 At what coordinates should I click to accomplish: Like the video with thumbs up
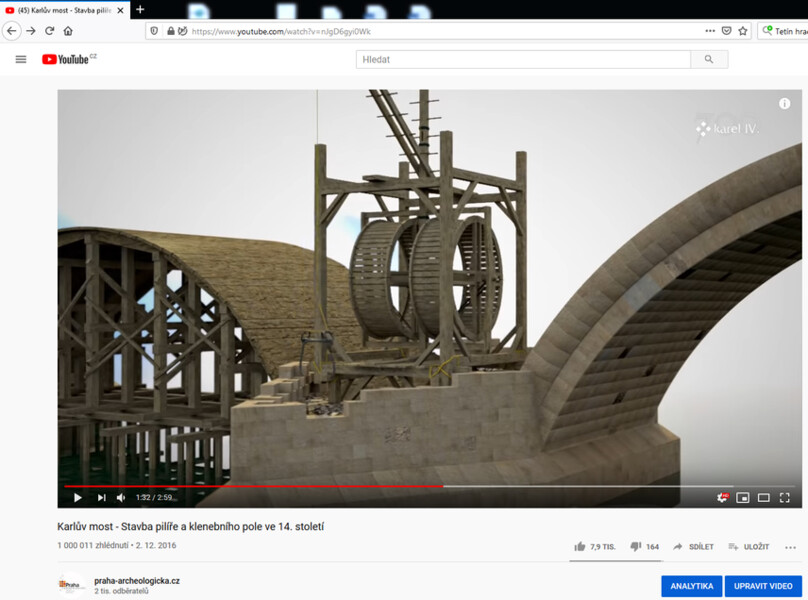click(580, 547)
